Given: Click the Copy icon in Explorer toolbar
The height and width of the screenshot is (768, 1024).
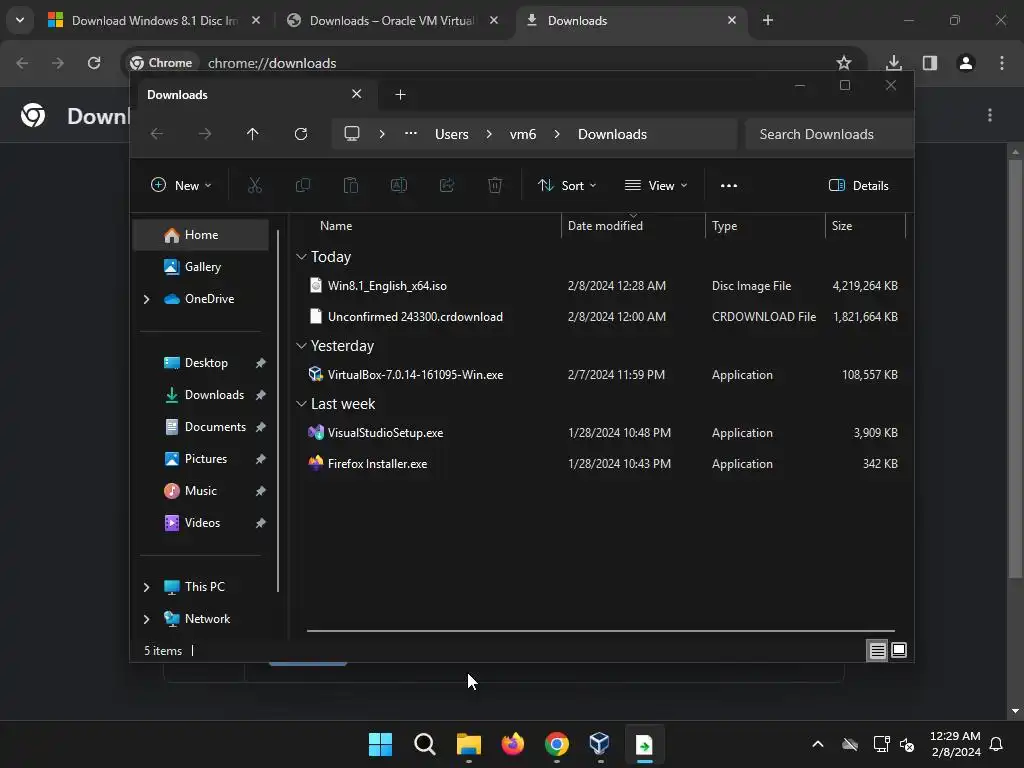Looking at the screenshot, I should (x=302, y=185).
